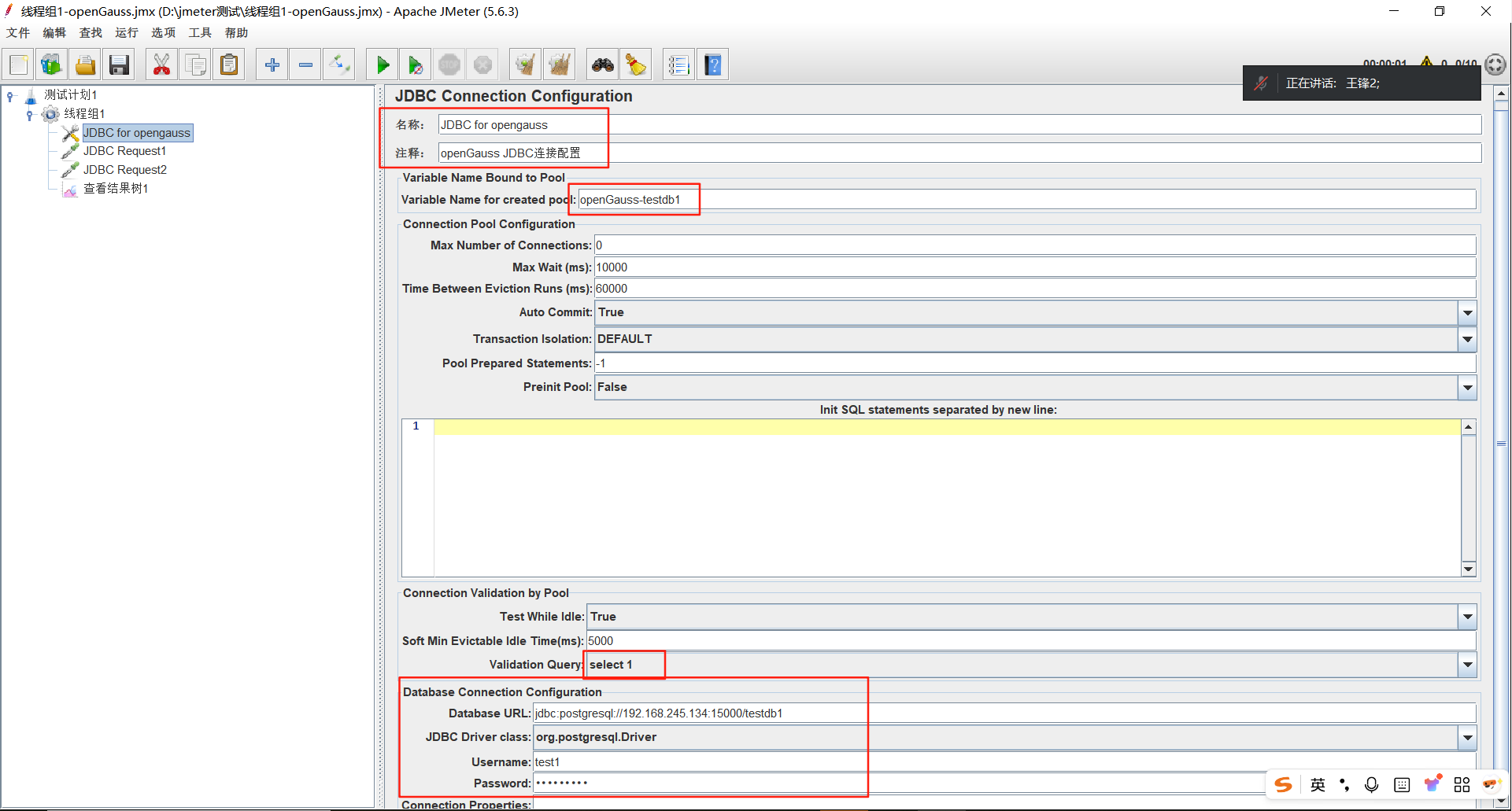Viewport: 1512px width, 811px height.
Task: Click the 注释 comment input field
Action: click(x=959, y=153)
